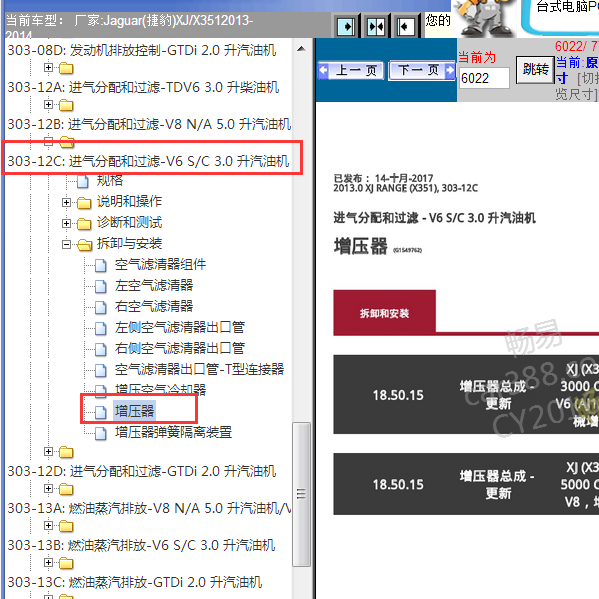Expand folder below 增压器弹簧隔离装置 item
599x599 pixels.
point(48,452)
